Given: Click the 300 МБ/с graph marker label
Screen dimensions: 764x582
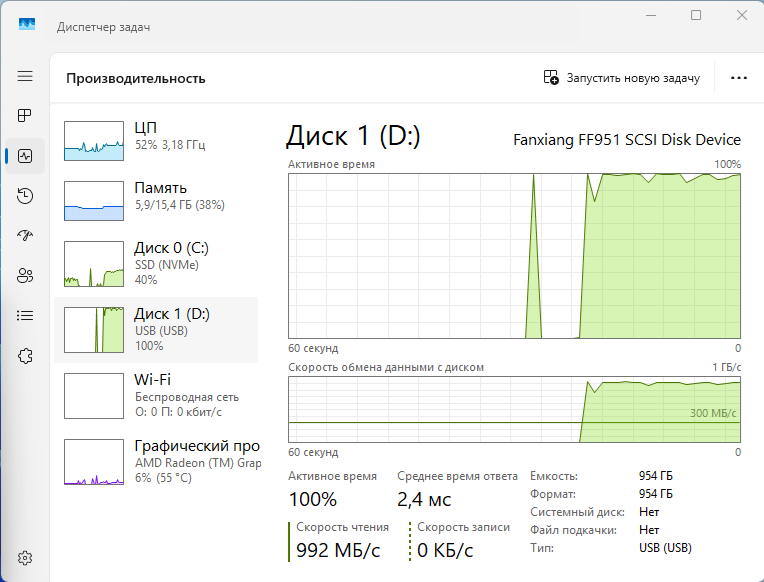Looking at the screenshot, I should click(x=713, y=413).
